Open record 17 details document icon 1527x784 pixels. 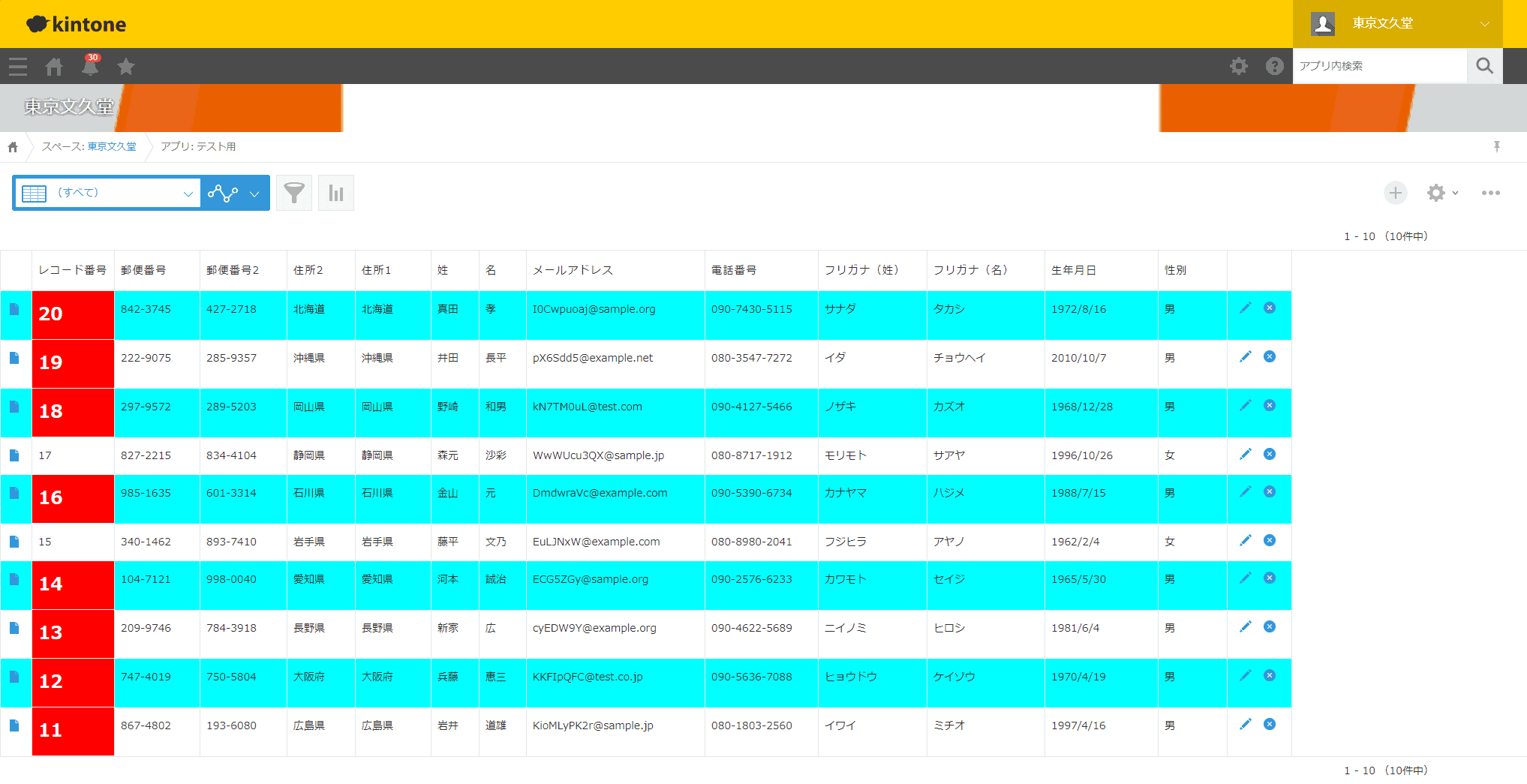click(14, 455)
